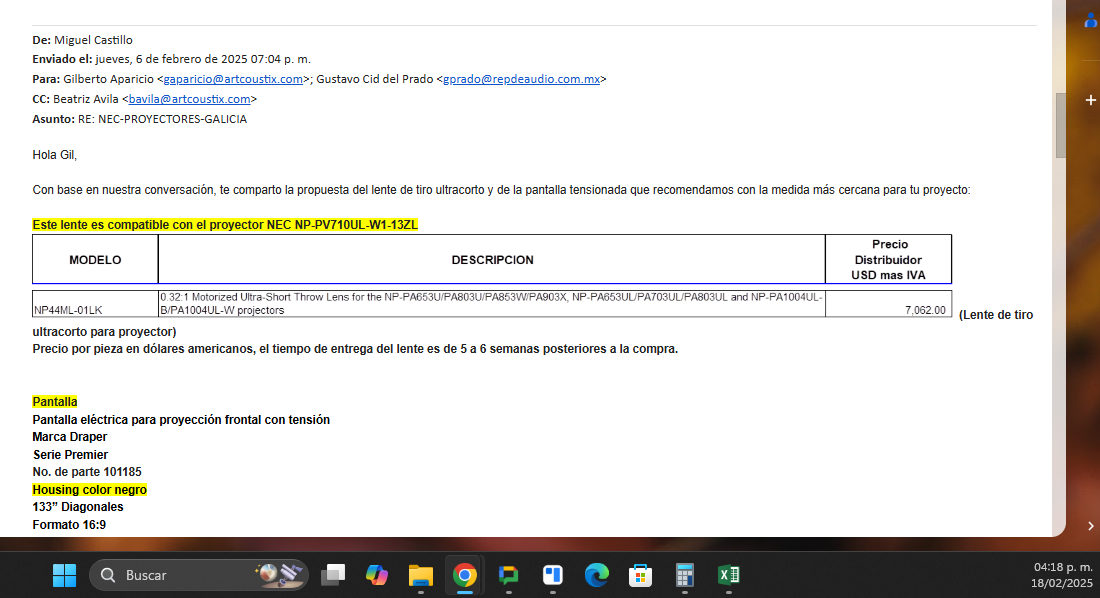Screen dimensions: 1100x598
Task: Click recipient name Gustavo Cid del Prado
Action: 375,79
